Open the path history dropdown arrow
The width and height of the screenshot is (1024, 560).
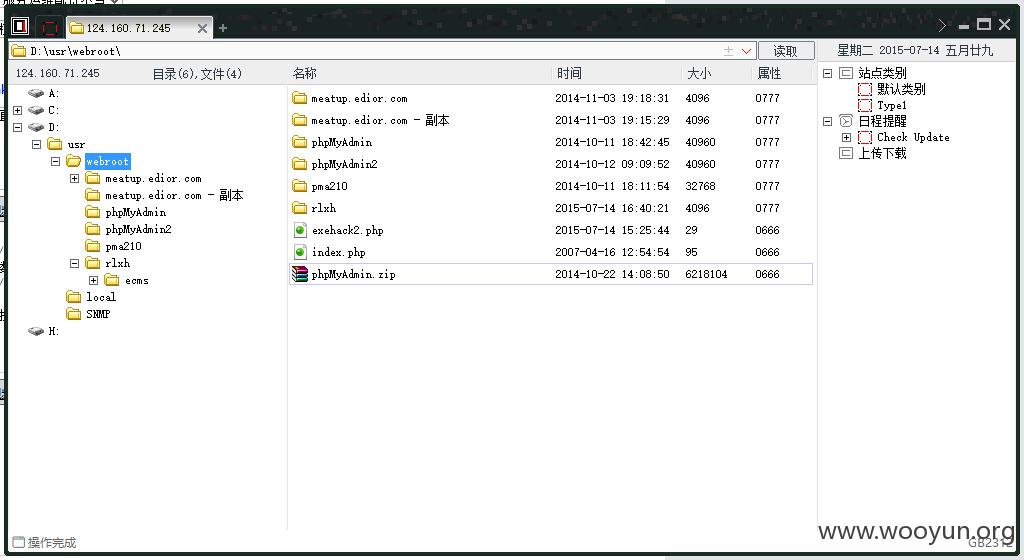746,51
